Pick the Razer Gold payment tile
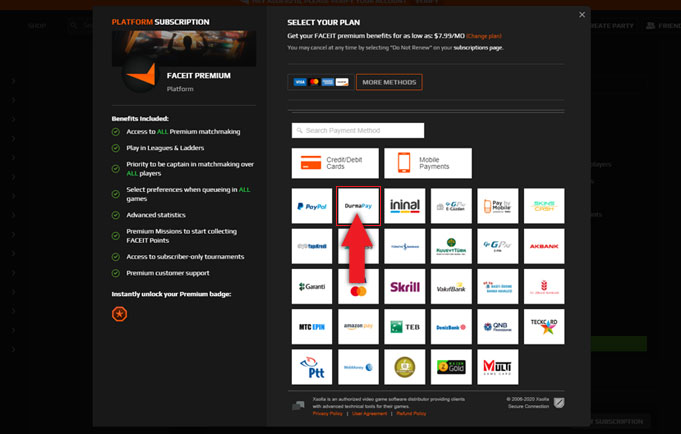The width and height of the screenshot is (681, 434). click(x=451, y=367)
